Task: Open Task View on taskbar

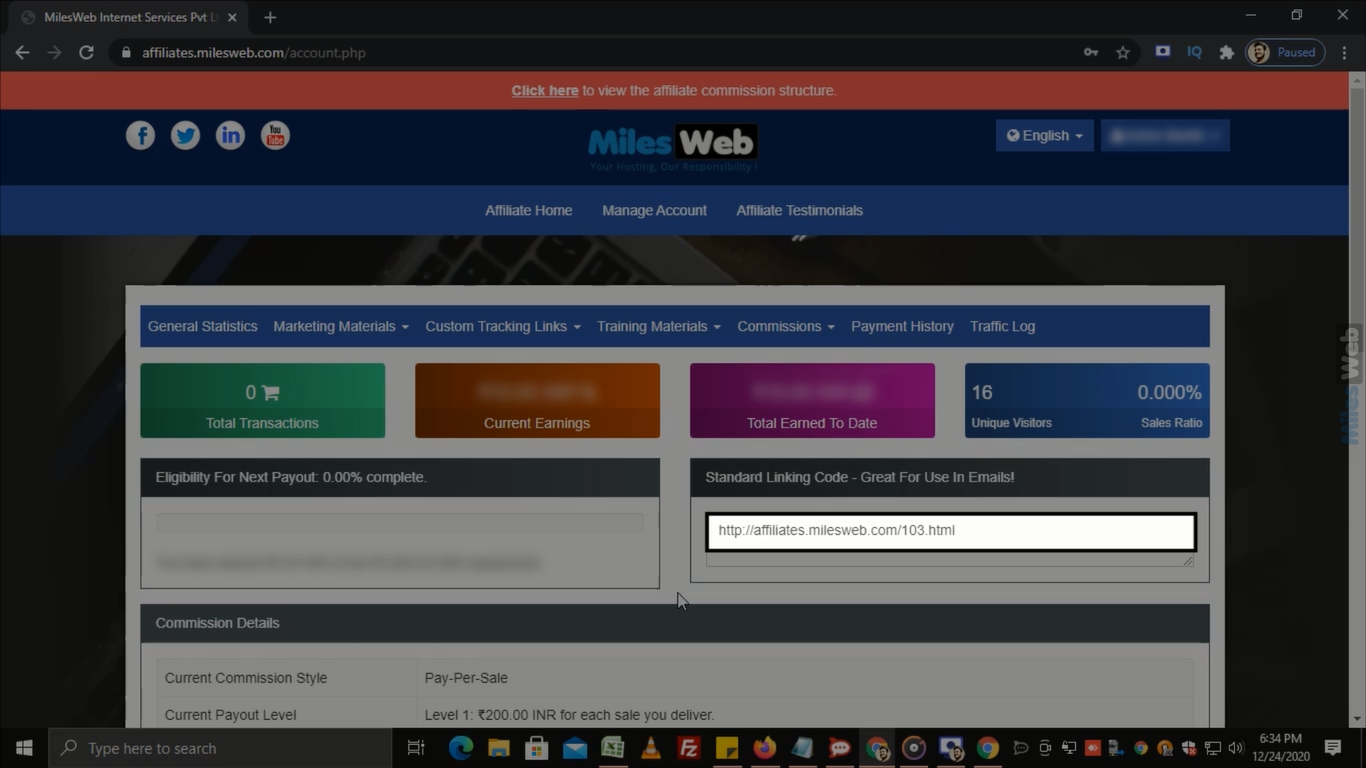Action: [416, 748]
